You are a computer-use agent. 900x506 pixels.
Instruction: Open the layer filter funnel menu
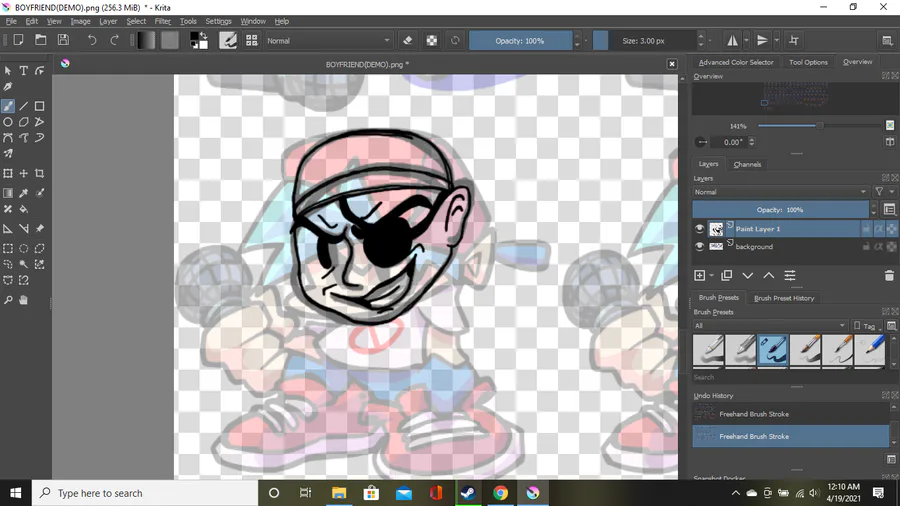[879, 192]
